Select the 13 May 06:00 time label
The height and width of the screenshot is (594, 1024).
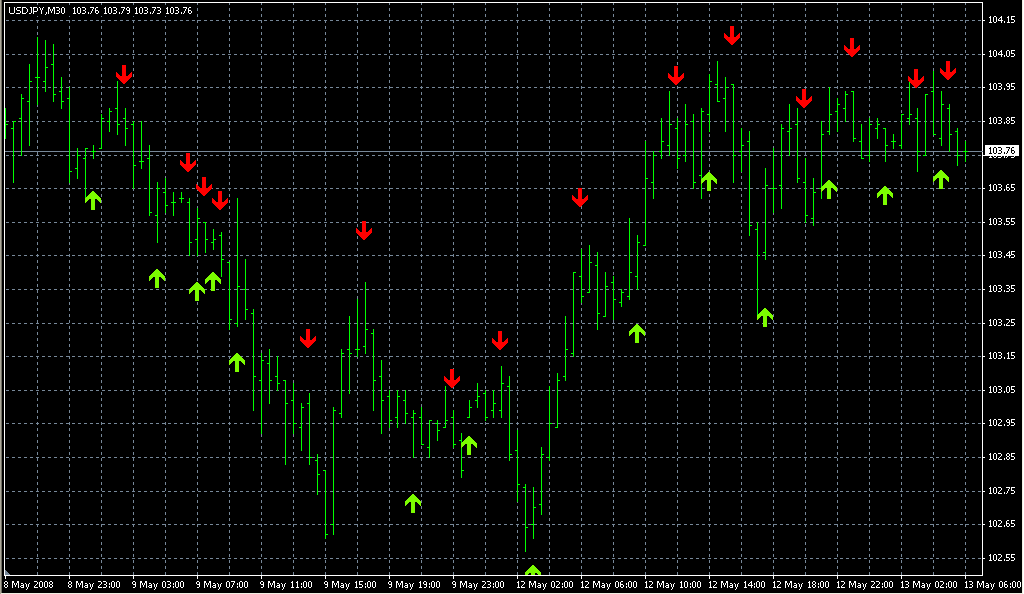pos(991,584)
